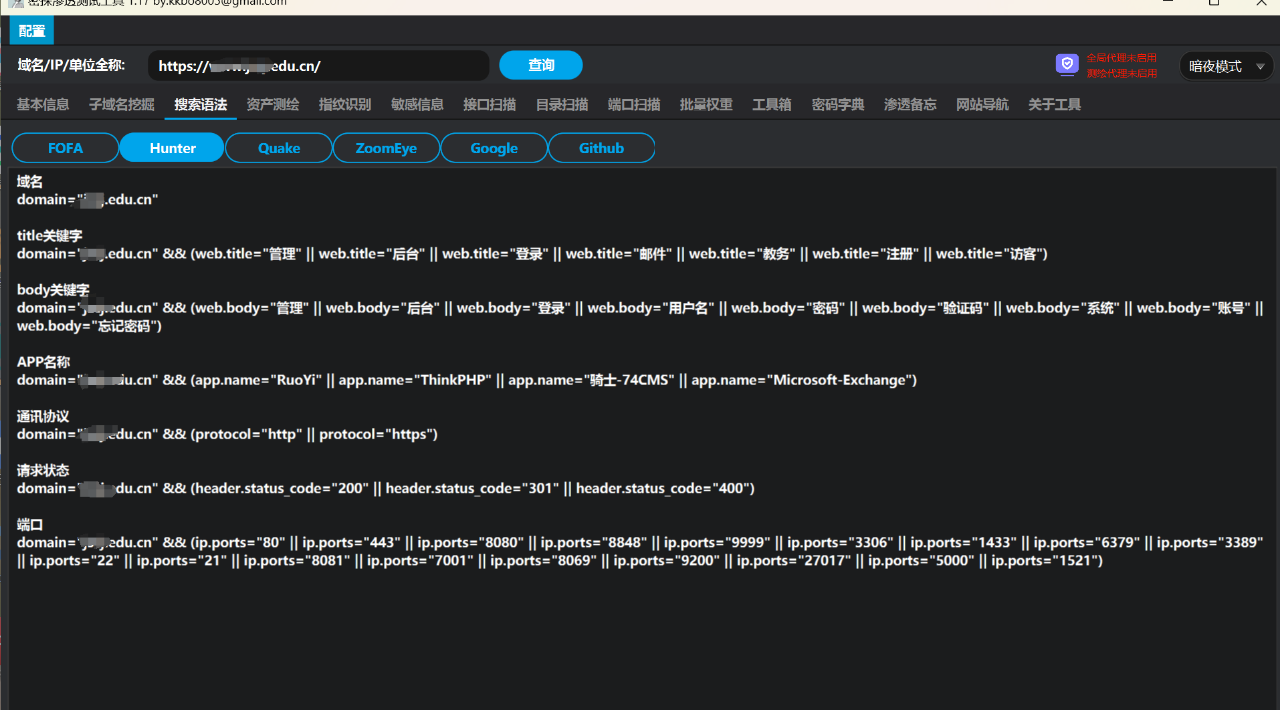The width and height of the screenshot is (1280, 710).
Task: Open the 暗夜模式 theme dropdown
Action: pos(1226,66)
